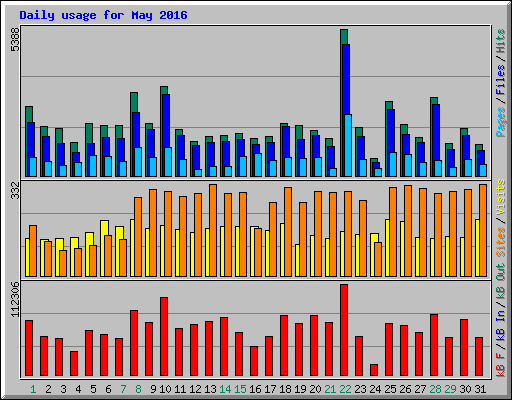
Task: Click the 112306 axis value
Action: pyautogui.click(x=15, y=299)
